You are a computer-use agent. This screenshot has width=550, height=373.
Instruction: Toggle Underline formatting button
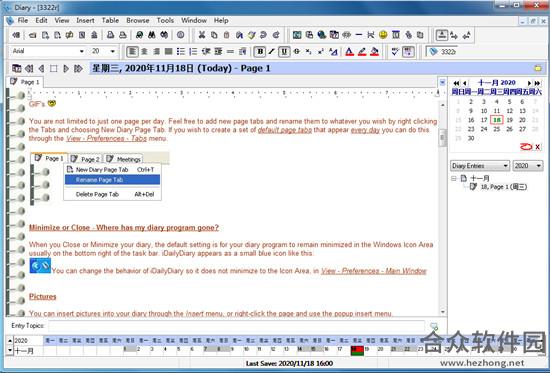tap(284, 52)
